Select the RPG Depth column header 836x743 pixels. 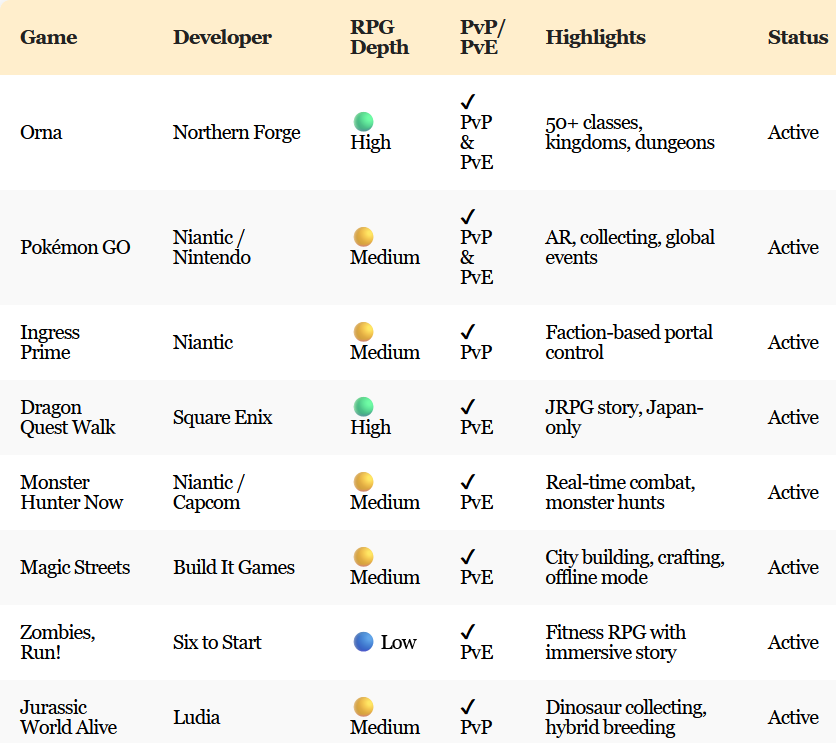(x=379, y=38)
